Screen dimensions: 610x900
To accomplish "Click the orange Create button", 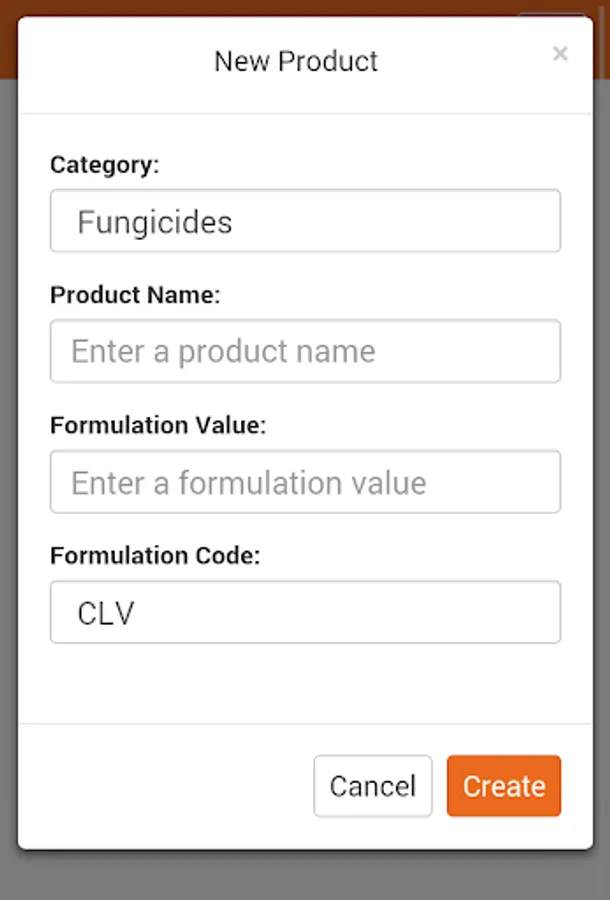I will pos(503,786).
